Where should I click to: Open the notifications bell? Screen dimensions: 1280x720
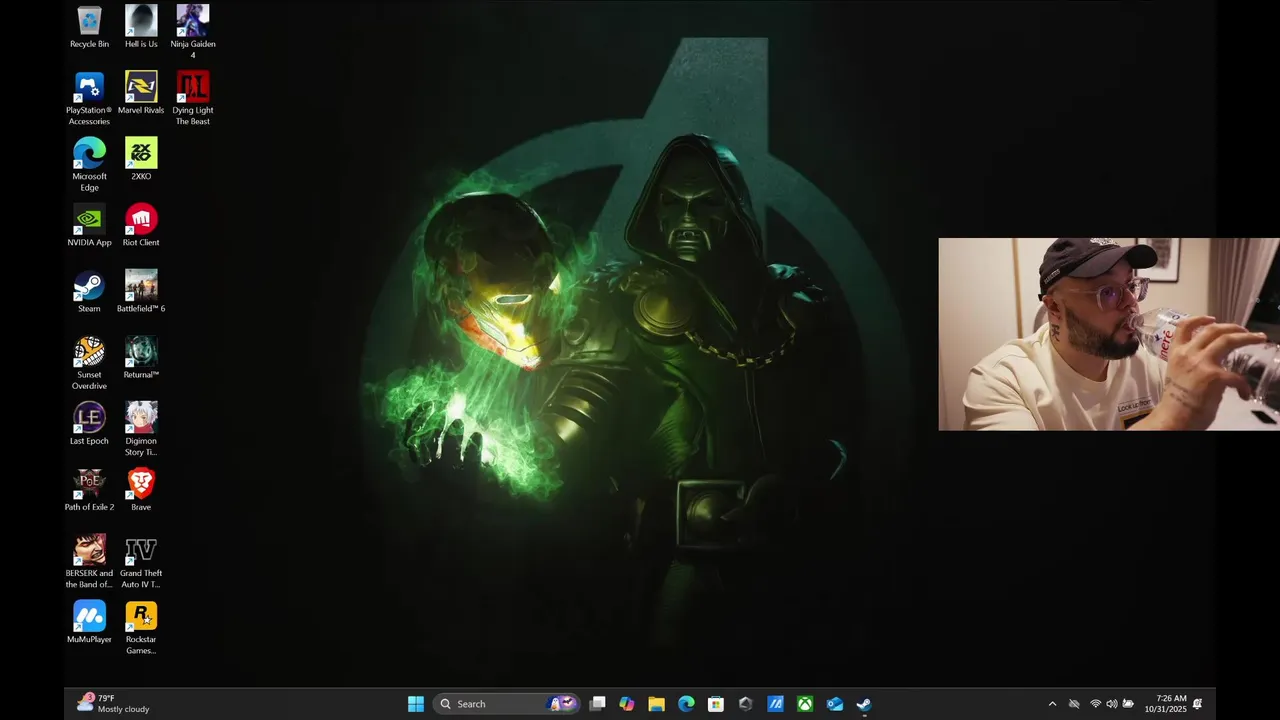point(1198,704)
